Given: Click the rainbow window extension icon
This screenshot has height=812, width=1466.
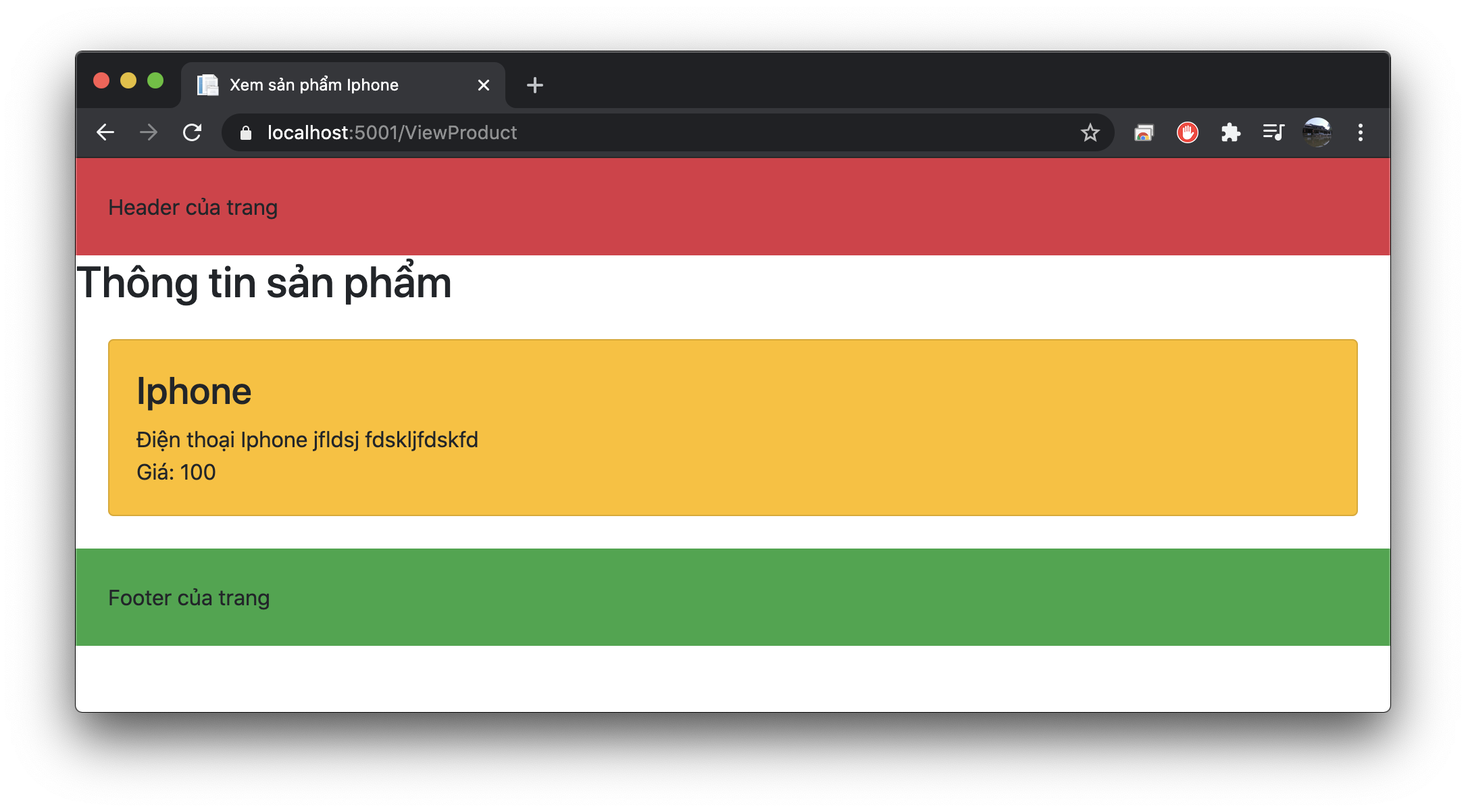Looking at the screenshot, I should tap(1144, 132).
